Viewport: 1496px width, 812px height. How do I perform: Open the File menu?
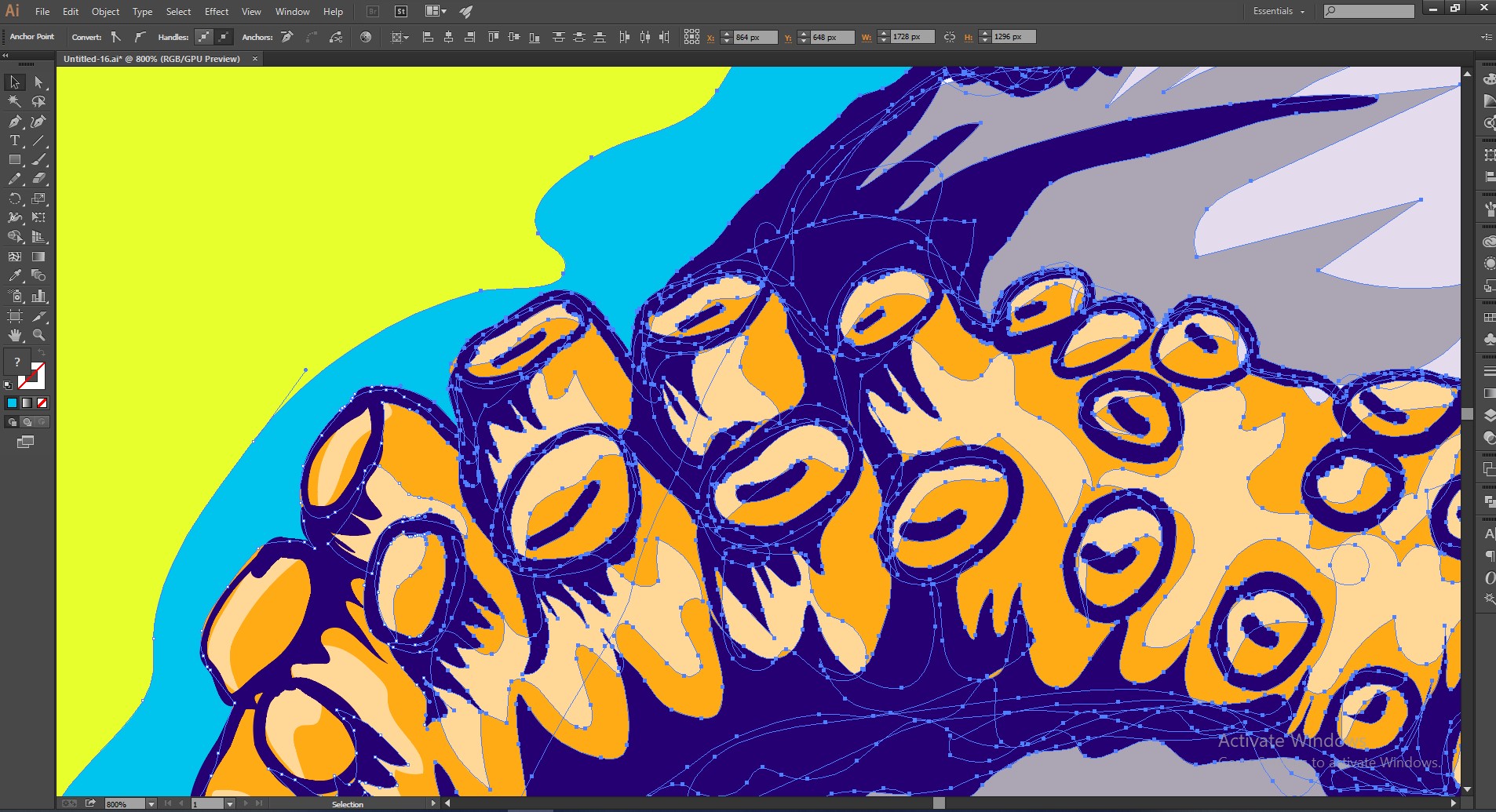point(42,12)
